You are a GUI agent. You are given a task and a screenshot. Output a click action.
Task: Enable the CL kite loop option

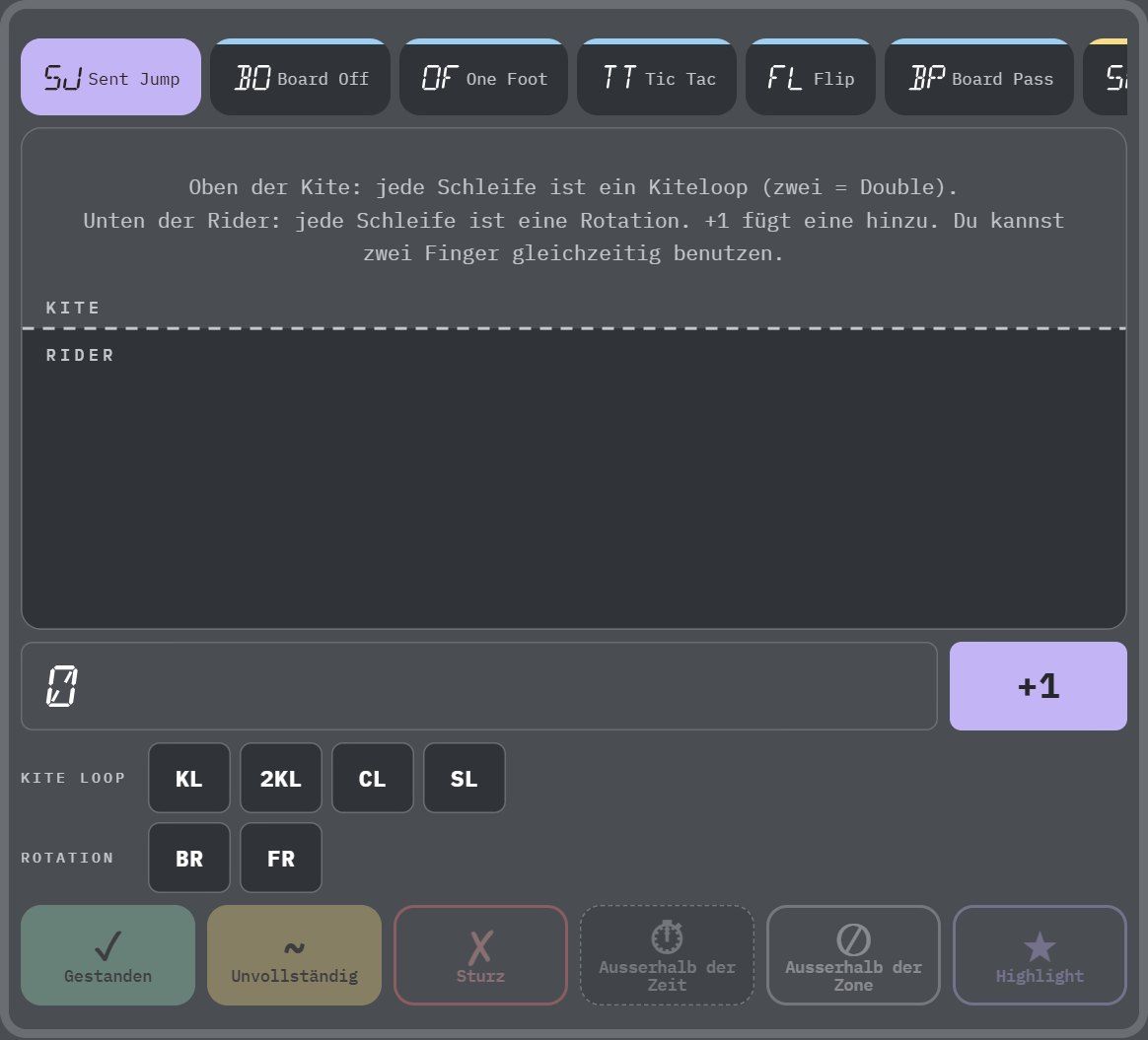[373, 778]
